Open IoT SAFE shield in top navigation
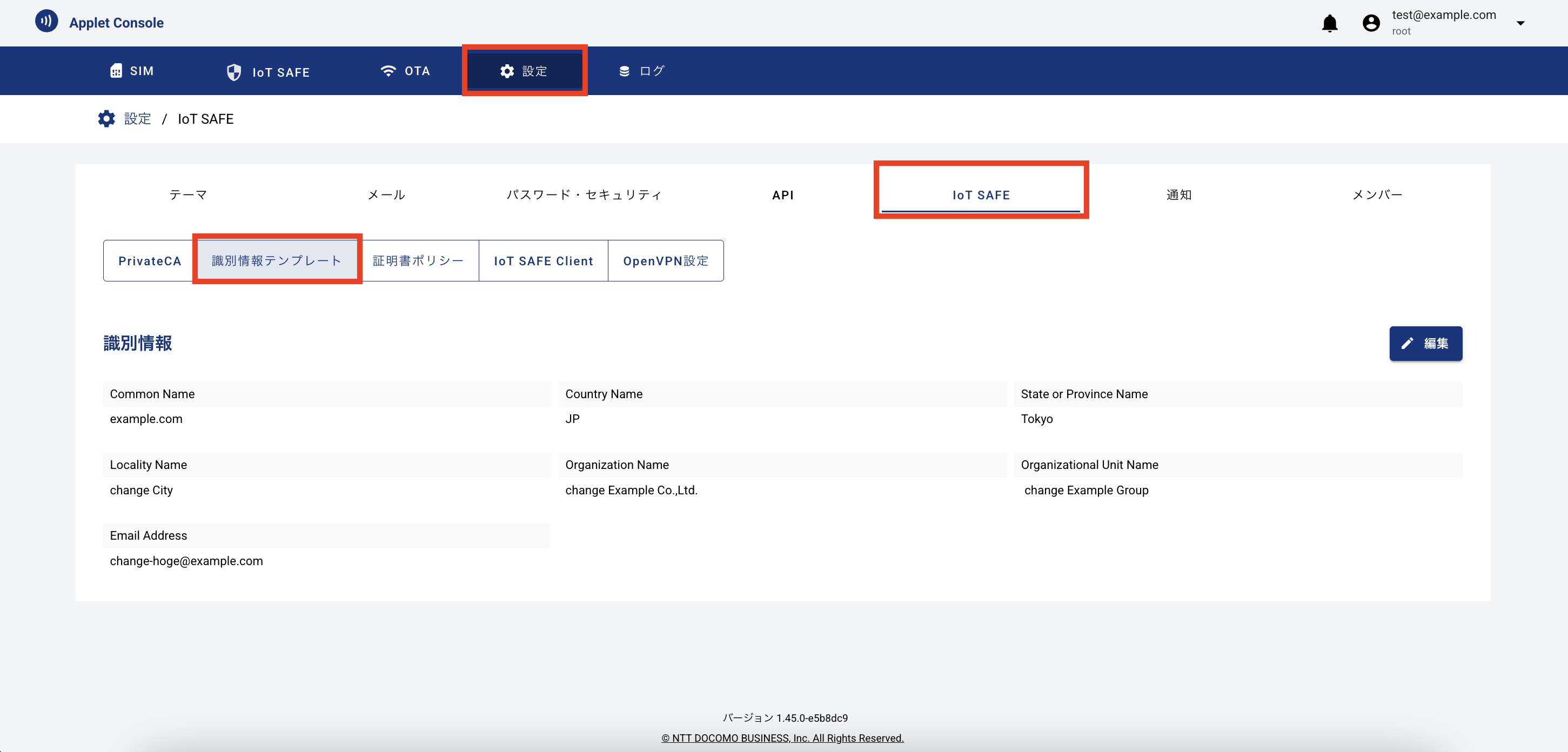The width and height of the screenshot is (1568, 752). pyautogui.click(x=268, y=72)
